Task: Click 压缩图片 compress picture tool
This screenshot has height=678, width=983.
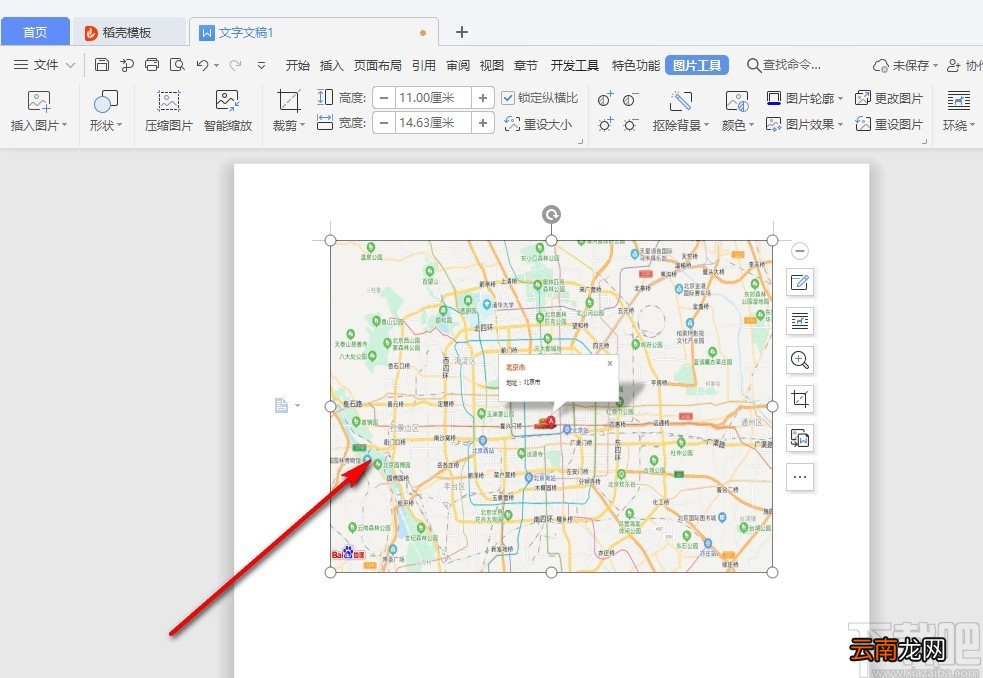Action: point(169,110)
